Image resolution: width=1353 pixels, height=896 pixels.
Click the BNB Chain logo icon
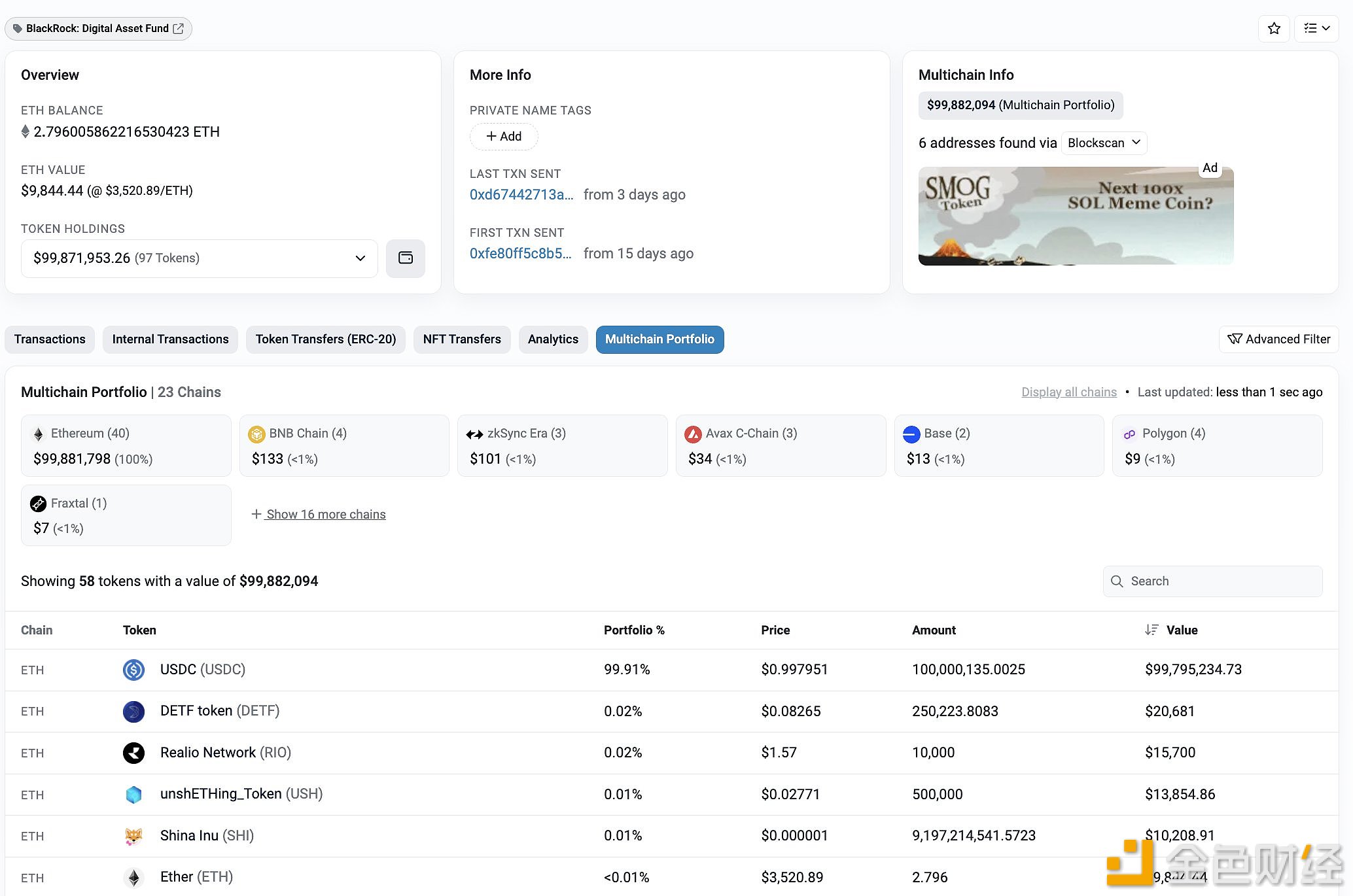click(x=256, y=434)
